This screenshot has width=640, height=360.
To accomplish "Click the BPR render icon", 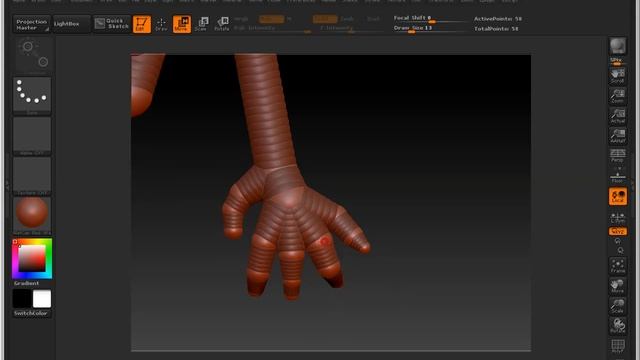I will click(618, 46).
